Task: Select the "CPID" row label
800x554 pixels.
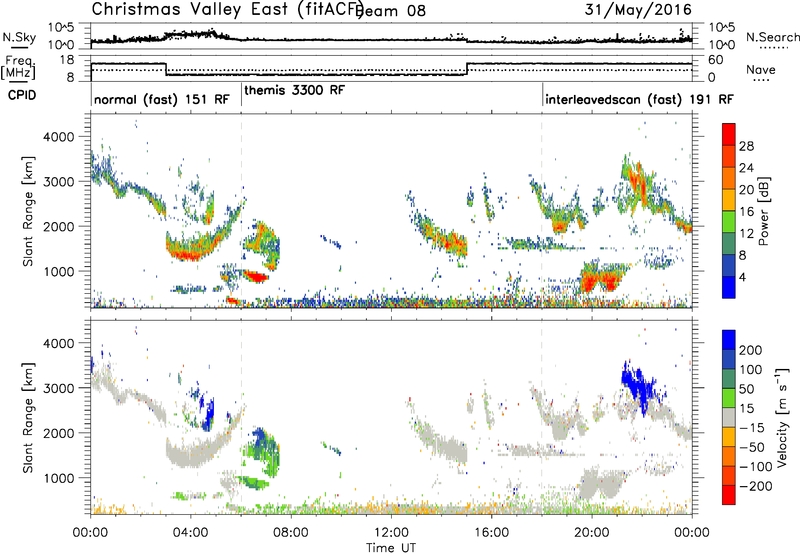Action: pos(22,95)
